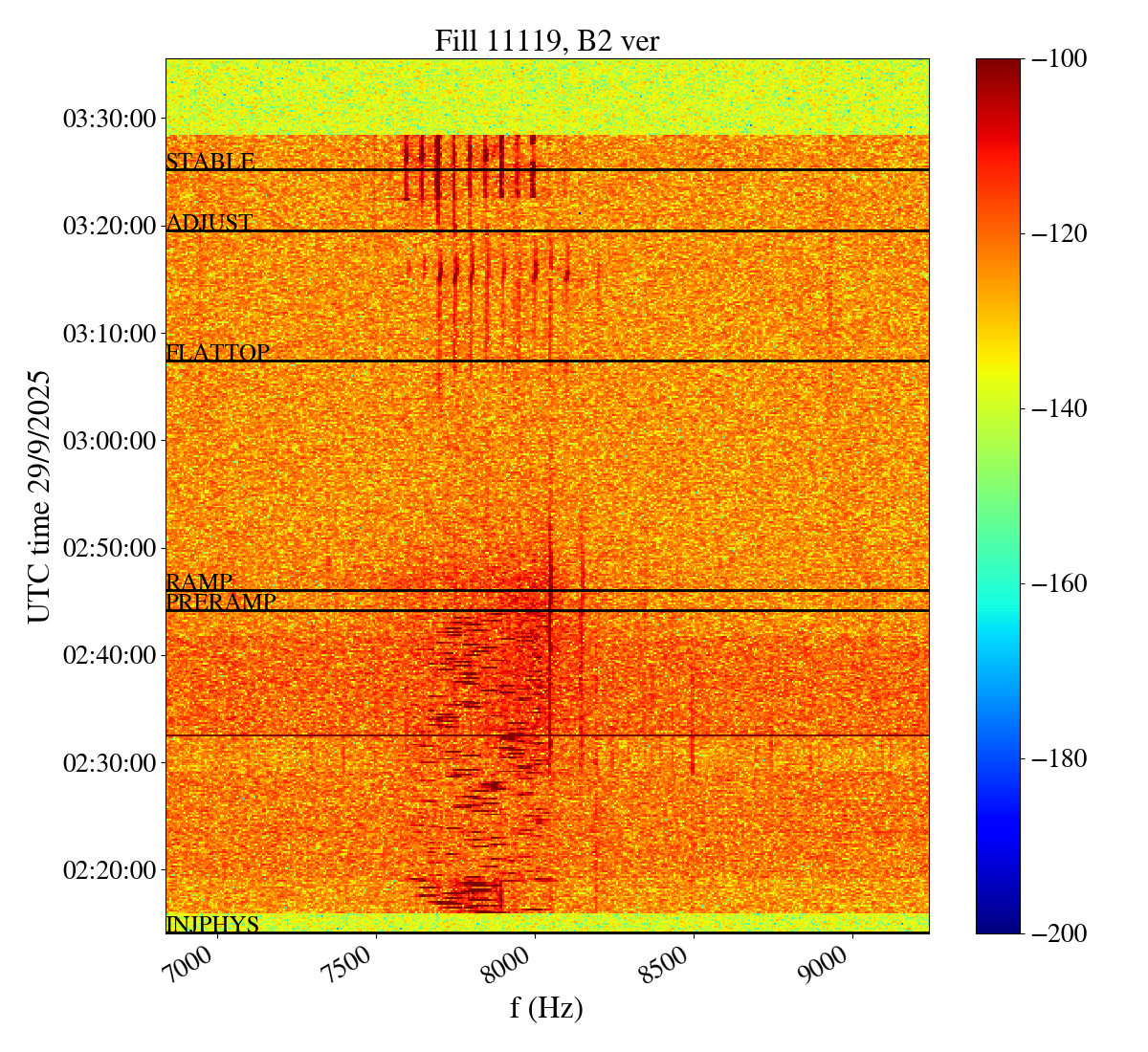Select the 02:20:00 time tick label
This screenshot has width=1148, height=1052.
pyautogui.click(x=108, y=870)
